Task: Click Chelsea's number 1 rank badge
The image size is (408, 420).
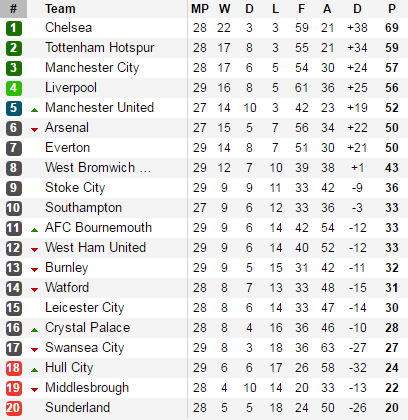Action: coord(14,28)
